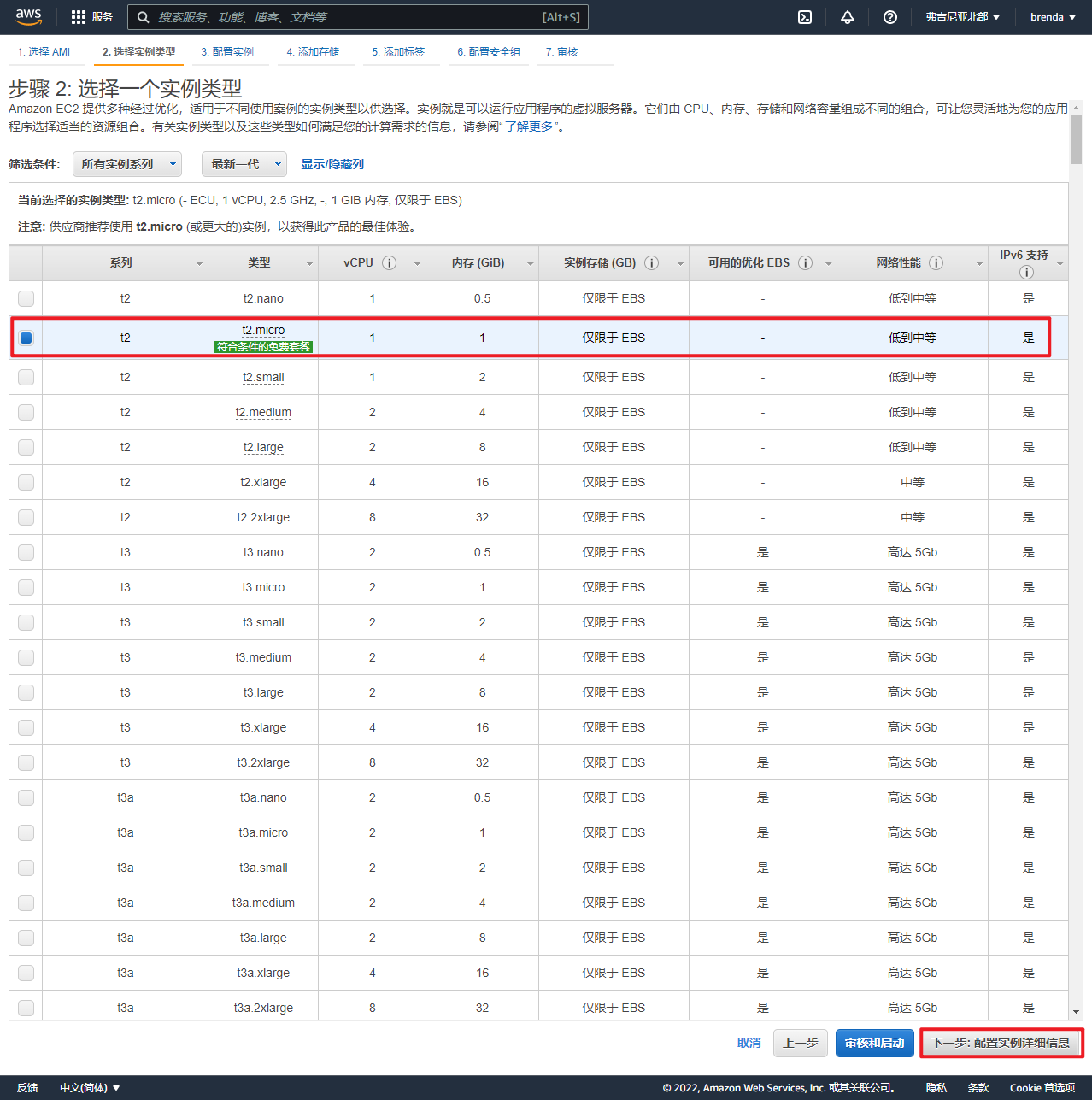Select the t3a.nano checkbox
Image resolution: width=1092 pixels, height=1100 pixels.
tap(26, 797)
